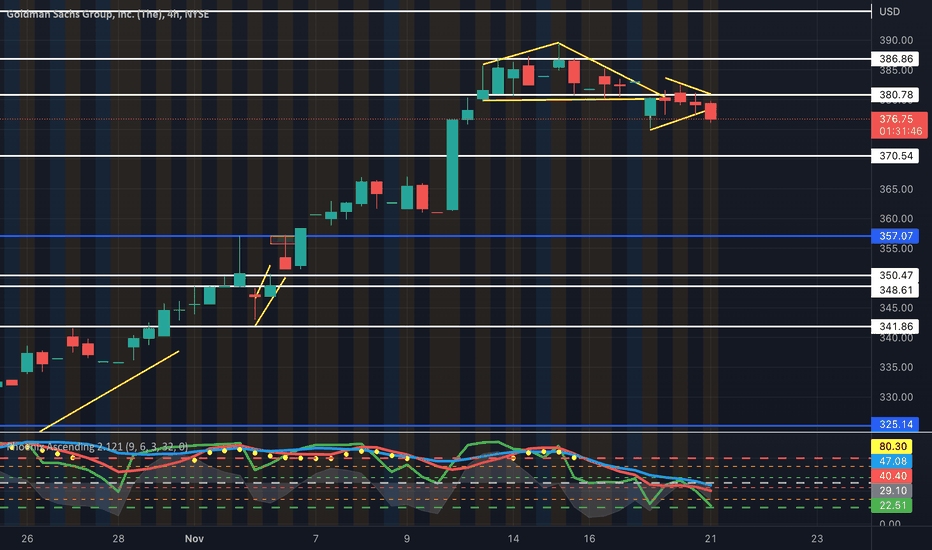Select the 386.86 price level label
Screen dimensions: 932x550
tap(895, 59)
